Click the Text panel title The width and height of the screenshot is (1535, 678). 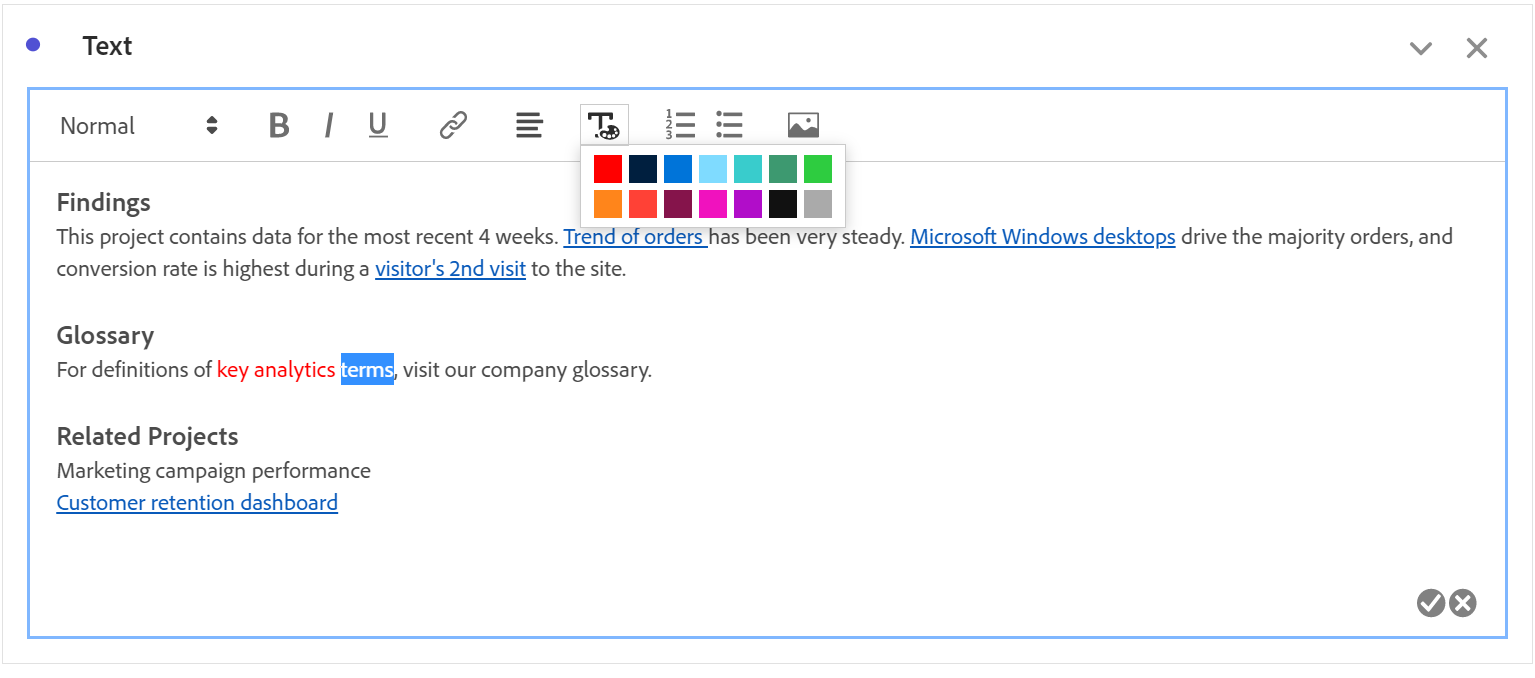pos(108,46)
